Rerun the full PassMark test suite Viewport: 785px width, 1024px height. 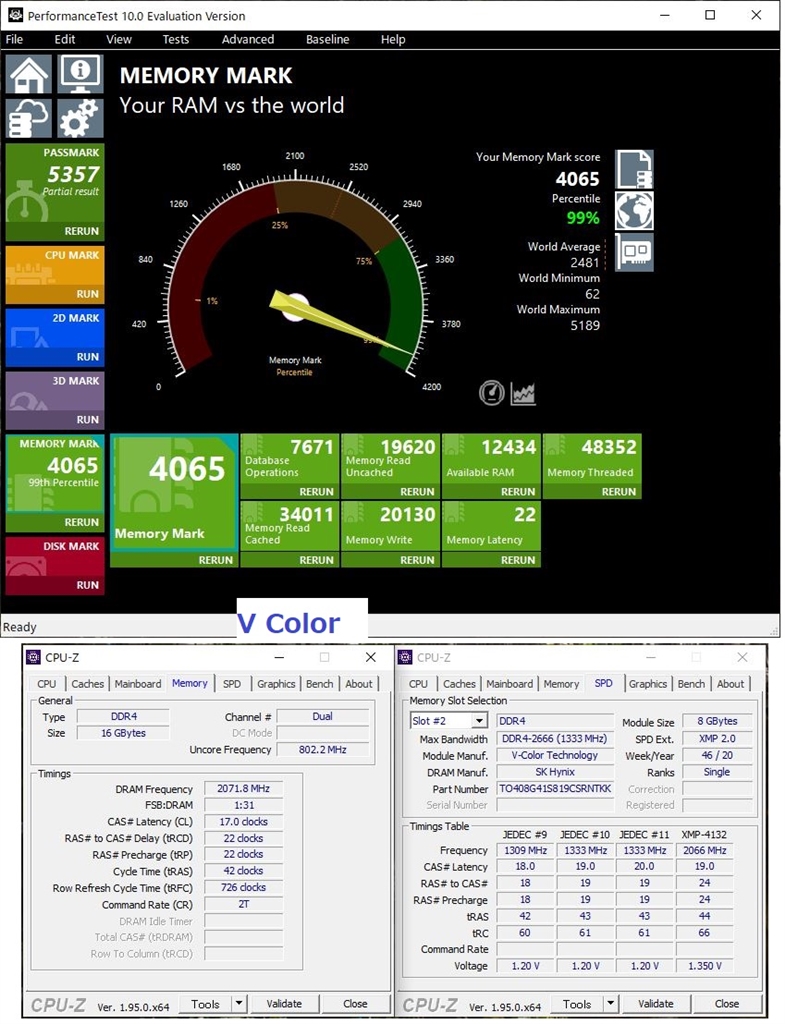tap(81, 231)
